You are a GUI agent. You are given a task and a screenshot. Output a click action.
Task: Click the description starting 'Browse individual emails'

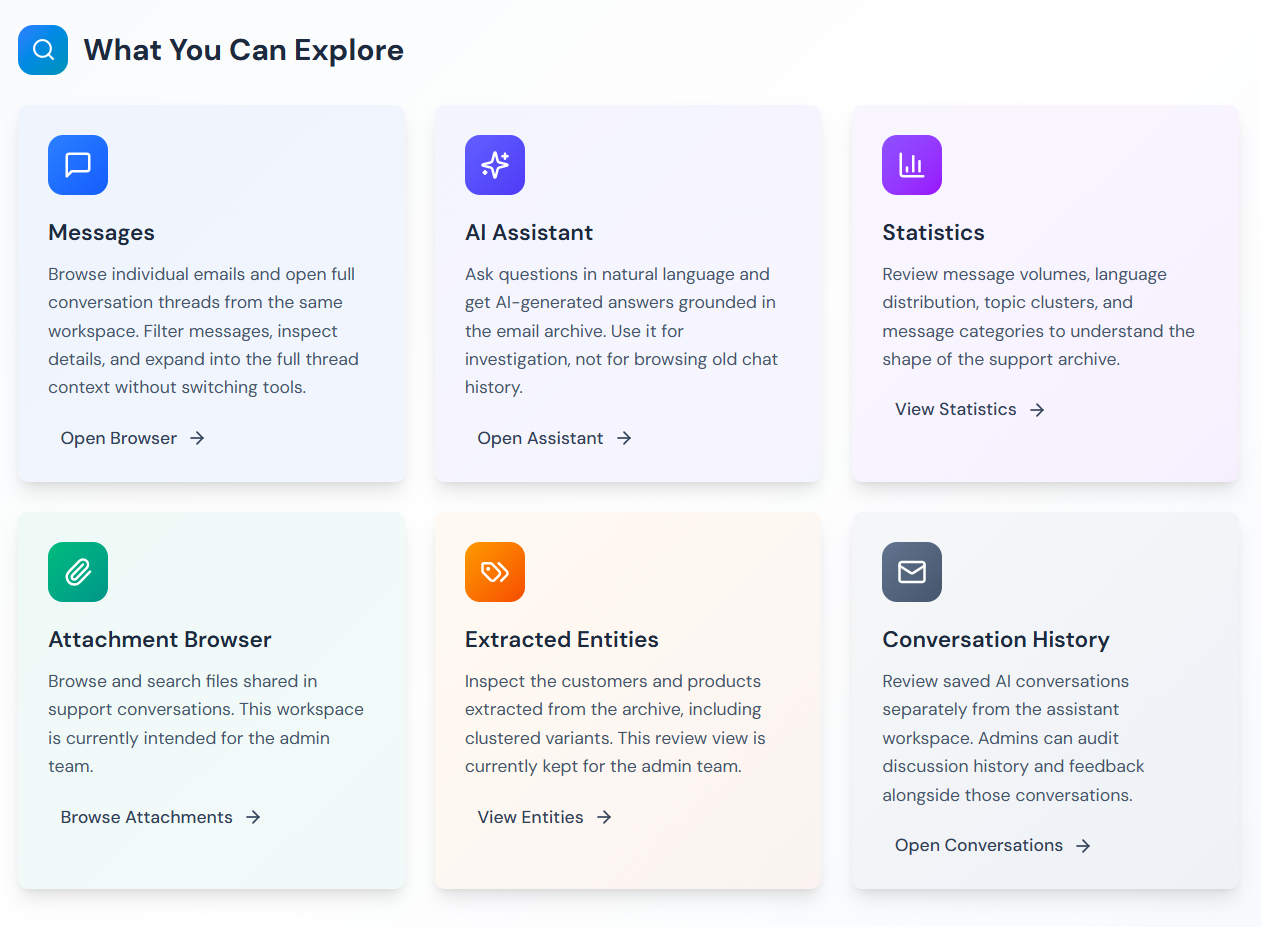coord(203,331)
